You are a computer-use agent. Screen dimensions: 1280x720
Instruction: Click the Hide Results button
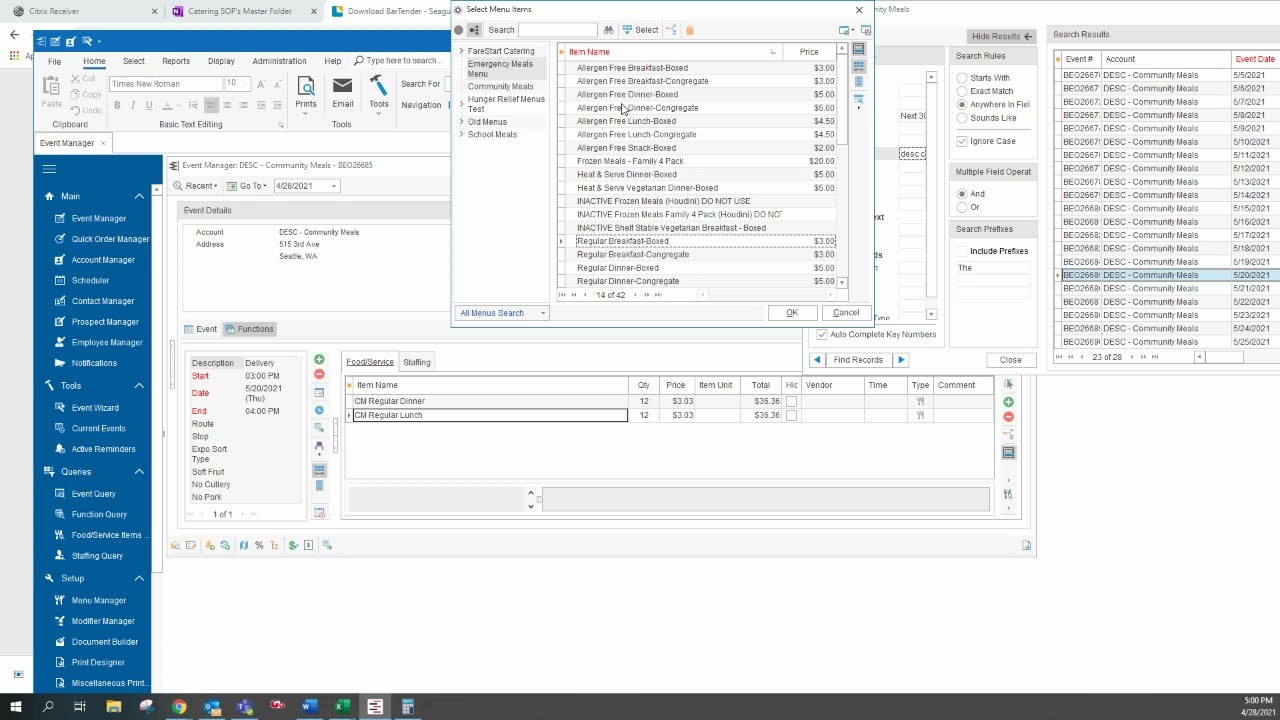(1003, 36)
